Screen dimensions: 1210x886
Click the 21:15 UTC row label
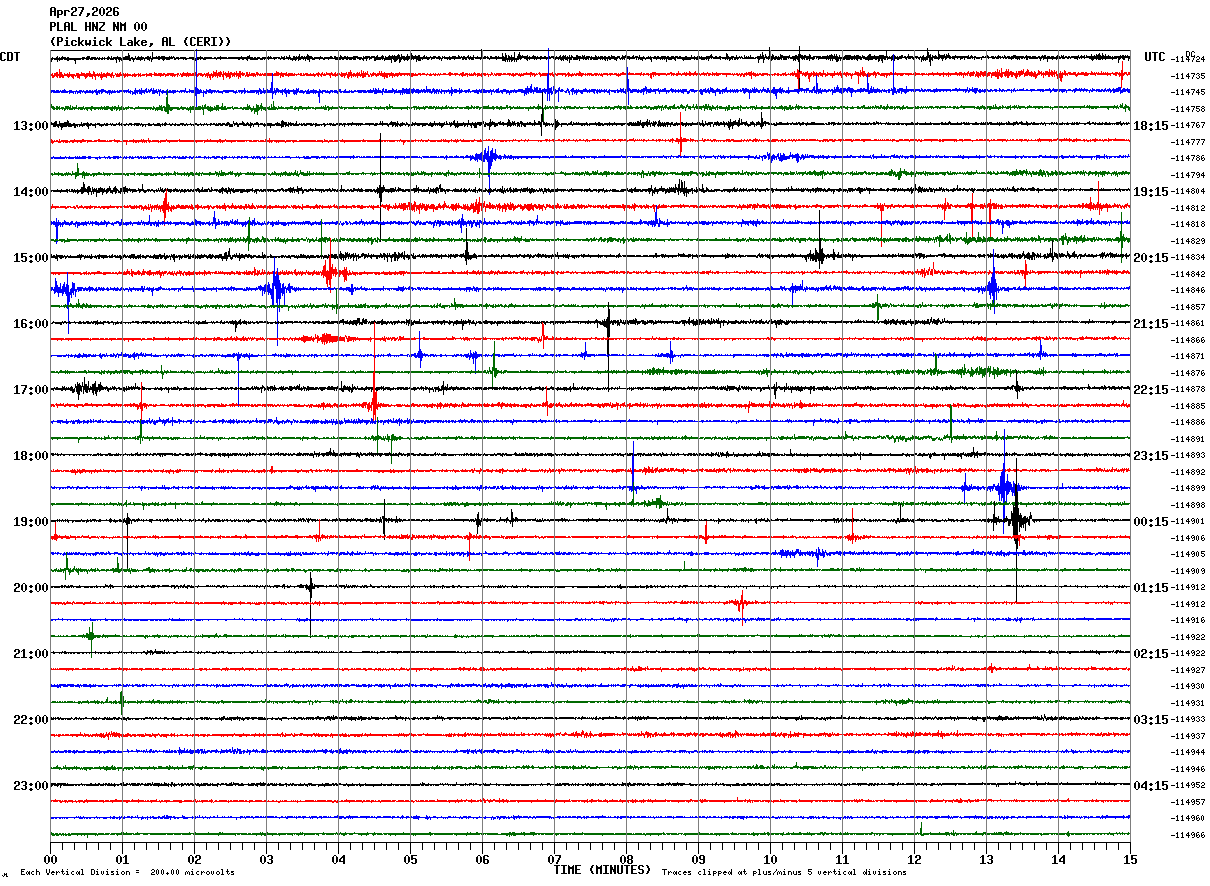(x=1150, y=324)
